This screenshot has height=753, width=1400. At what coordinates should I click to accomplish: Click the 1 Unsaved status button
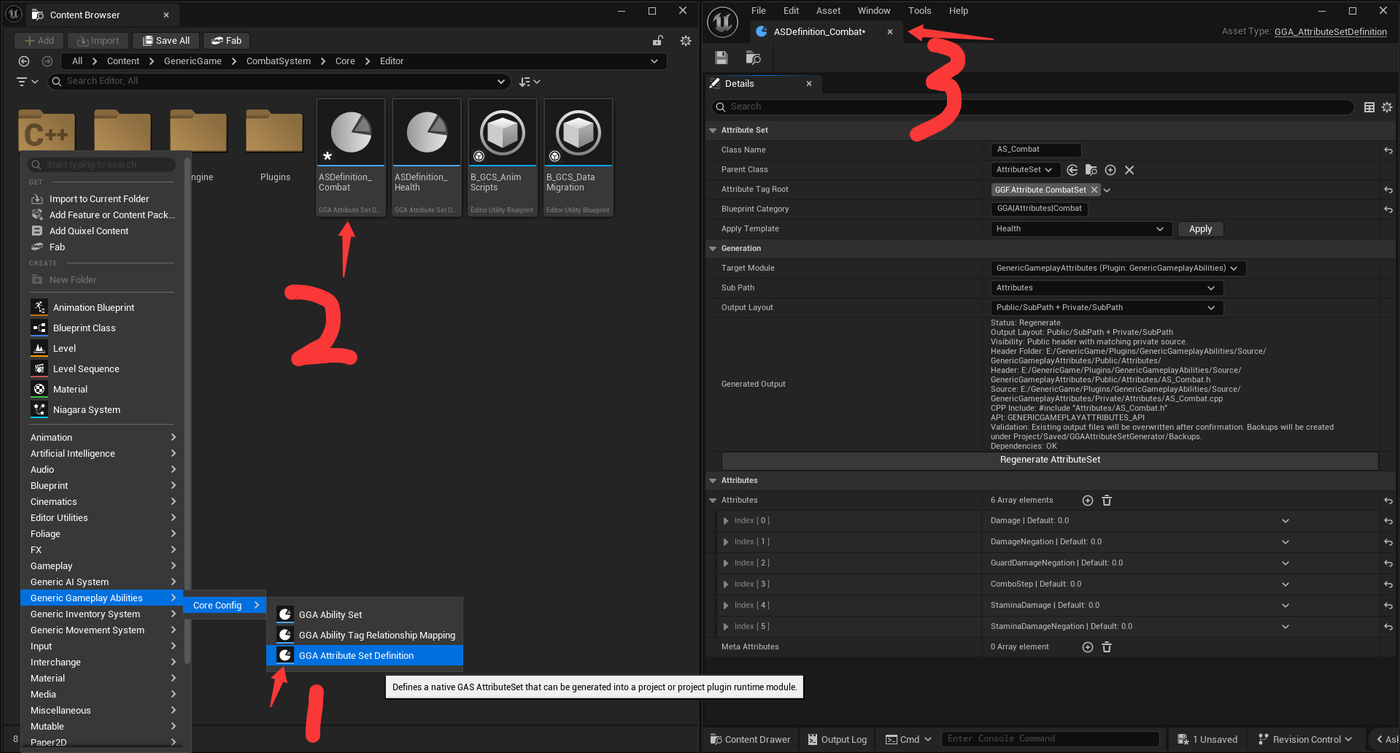point(1206,740)
